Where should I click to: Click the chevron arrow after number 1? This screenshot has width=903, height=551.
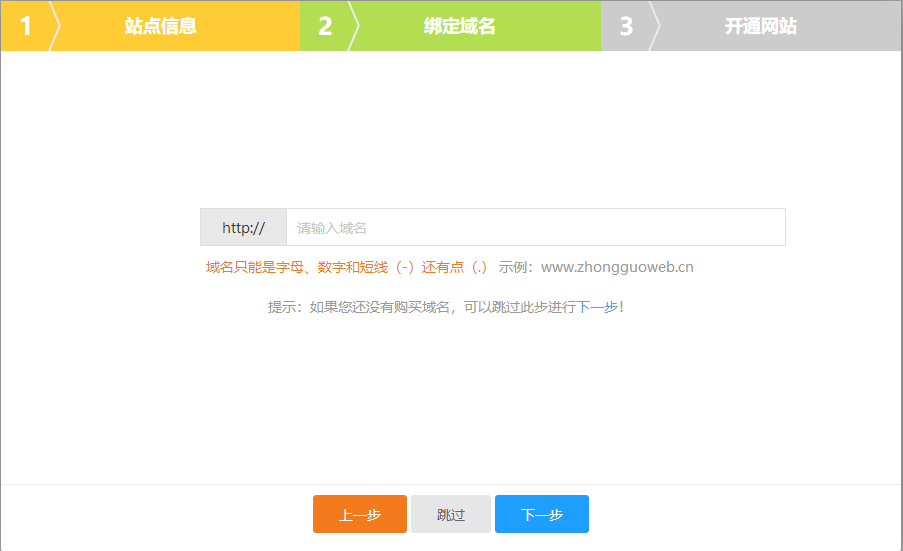55,26
